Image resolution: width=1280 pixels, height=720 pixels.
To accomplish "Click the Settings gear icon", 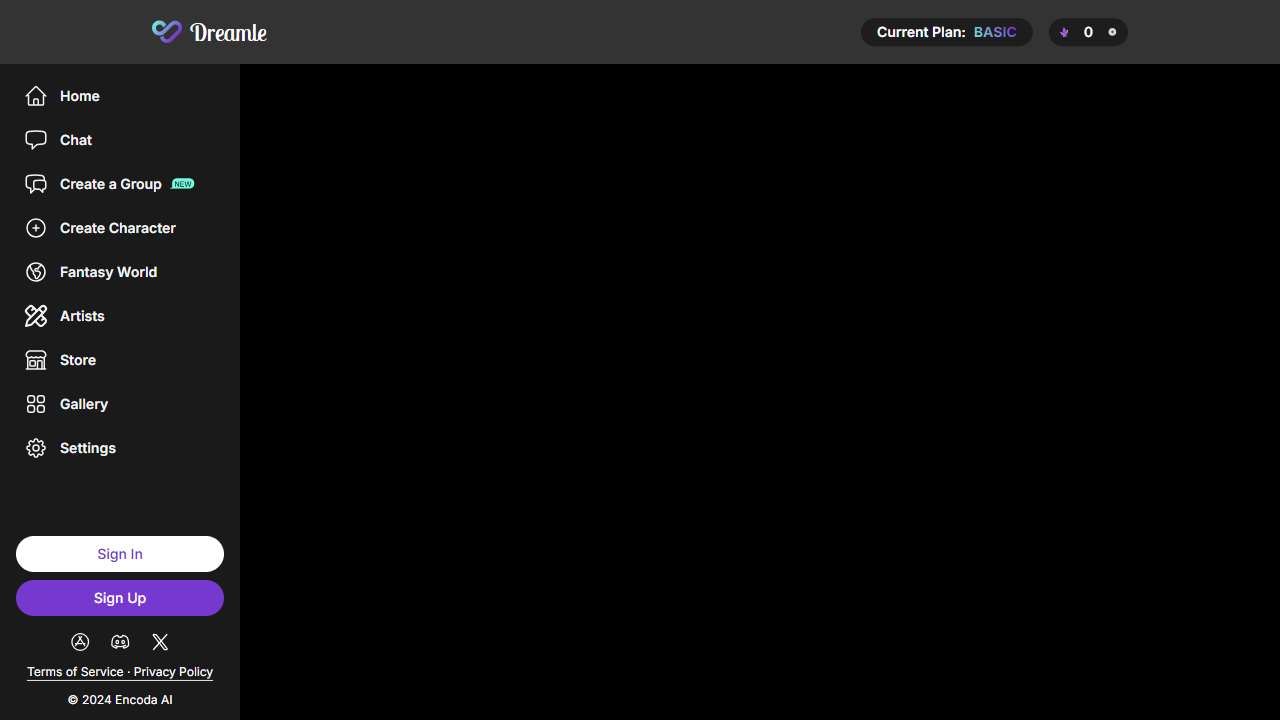I will (36, 448).
